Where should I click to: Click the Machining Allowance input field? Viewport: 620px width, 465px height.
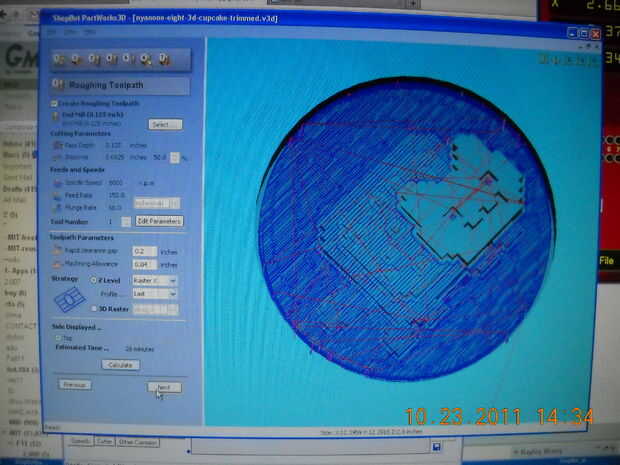[x=144, y=264]
